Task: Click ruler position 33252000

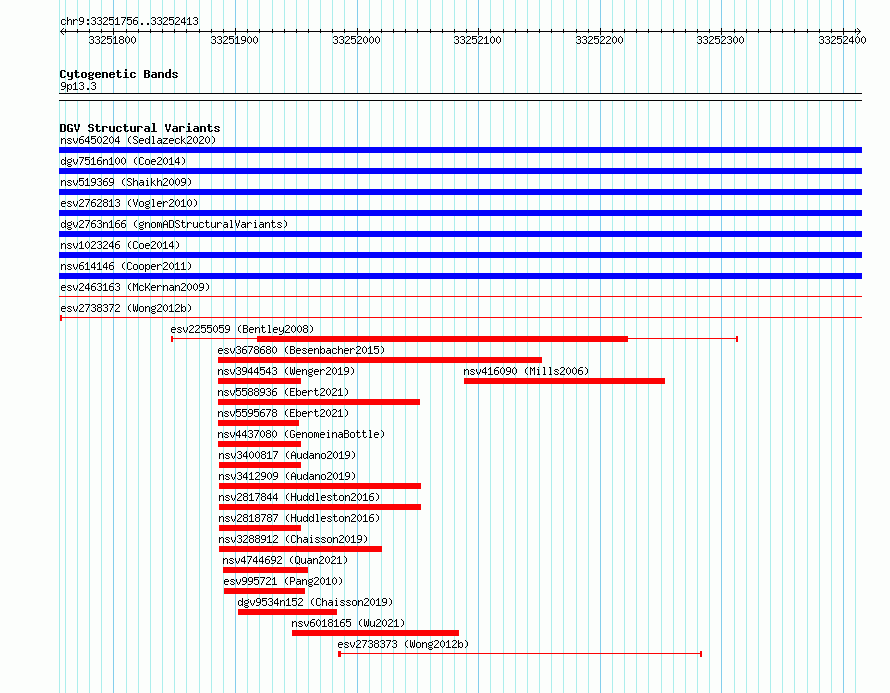Action: [x=356, y=40]
